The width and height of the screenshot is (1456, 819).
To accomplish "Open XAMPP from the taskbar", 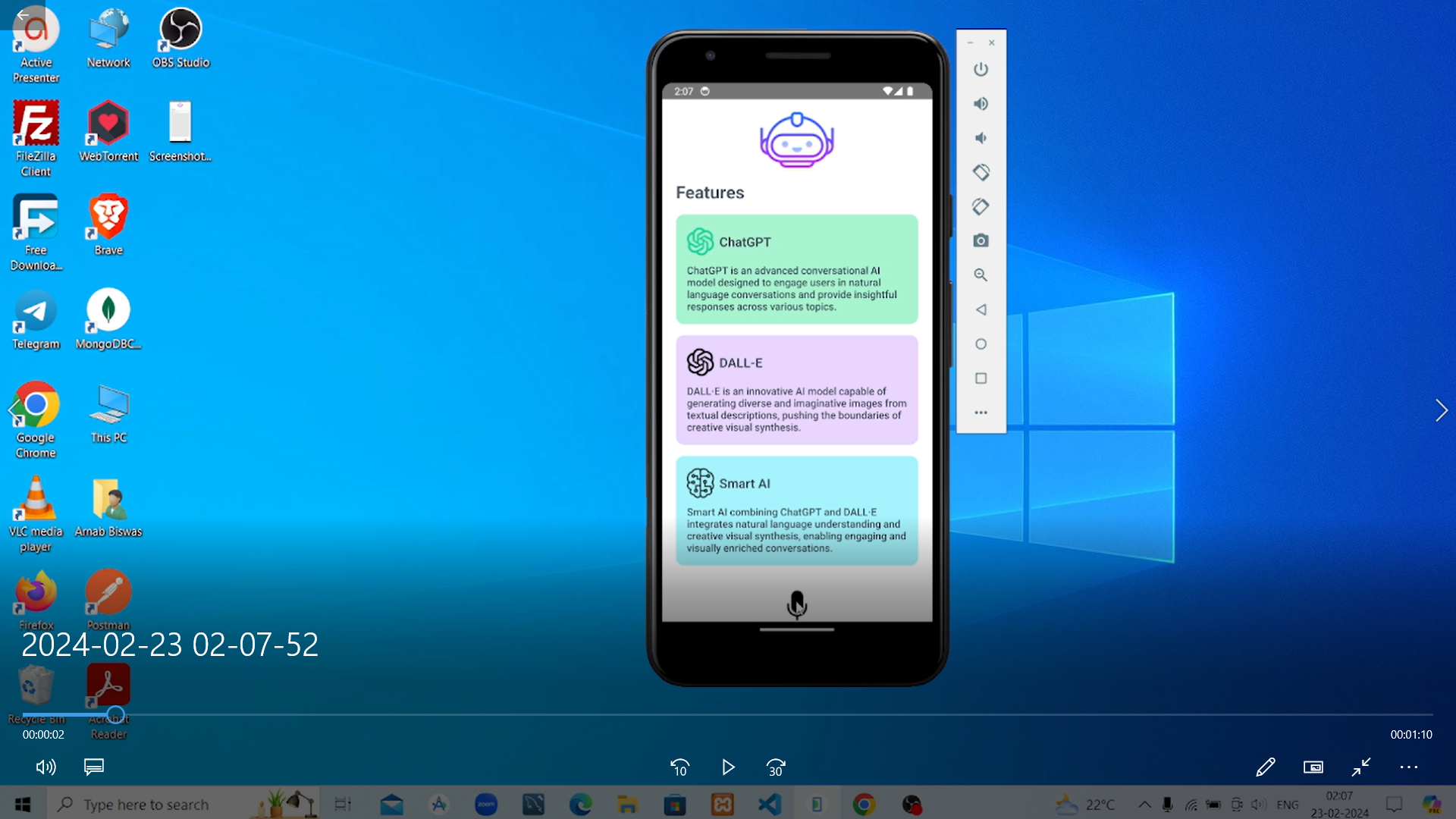I will (722, 804).
